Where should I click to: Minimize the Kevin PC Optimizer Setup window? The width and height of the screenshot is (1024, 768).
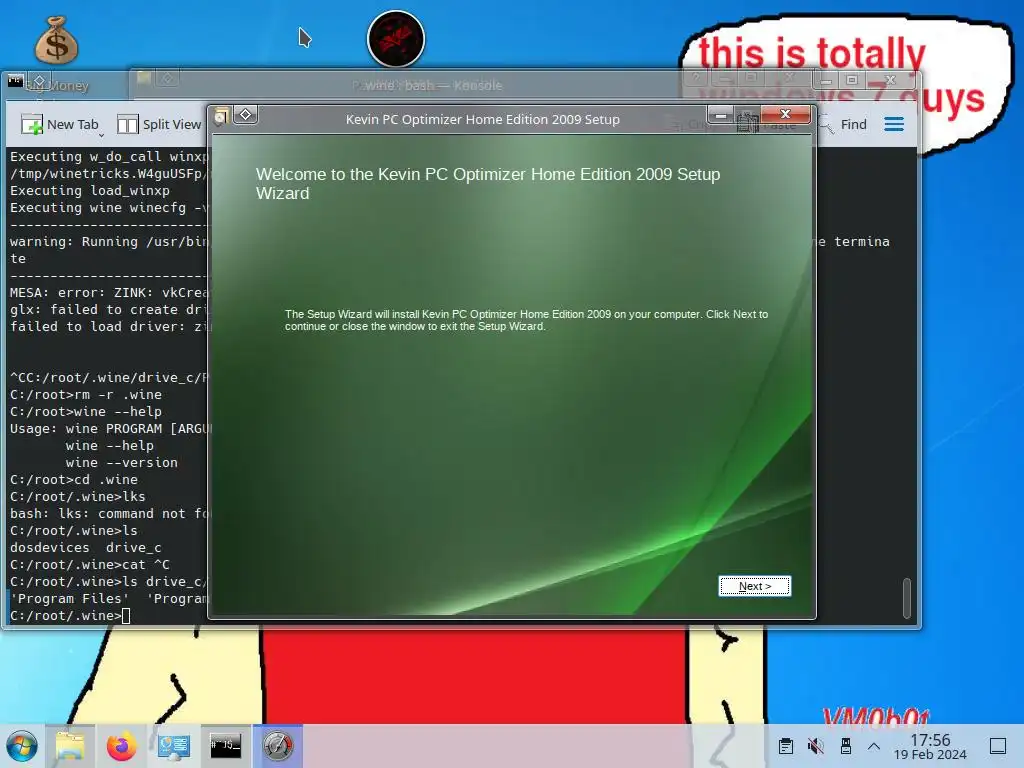[721, 116]
